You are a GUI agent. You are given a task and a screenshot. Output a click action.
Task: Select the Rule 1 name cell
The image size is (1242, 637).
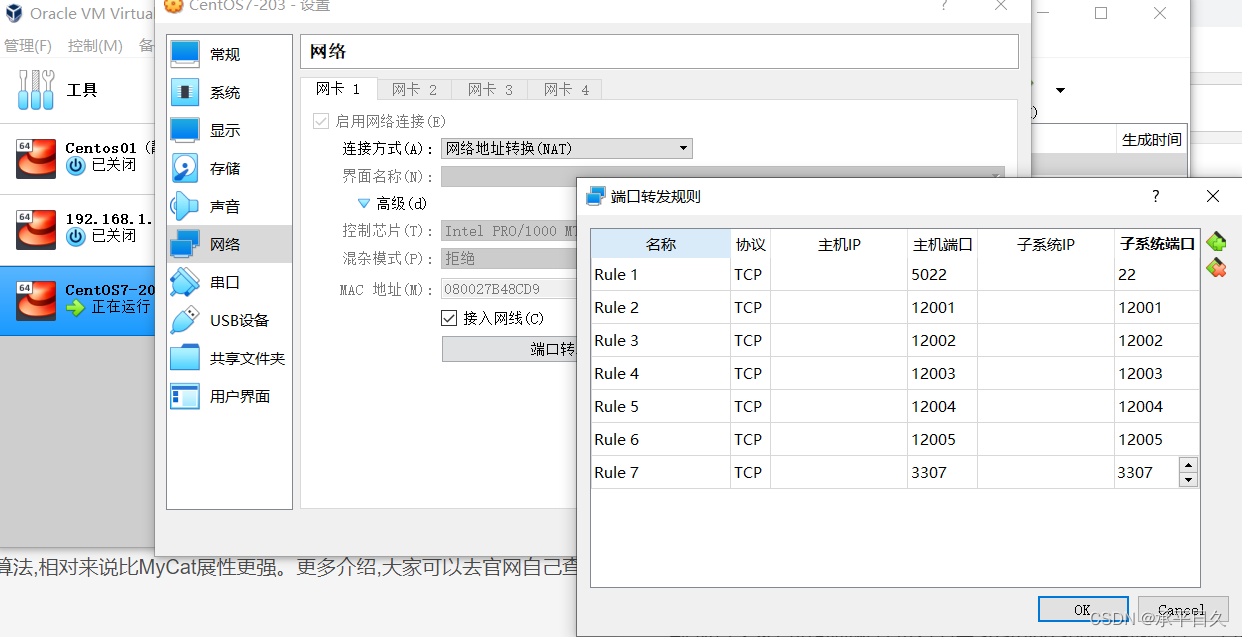click(x=661, y=274)
